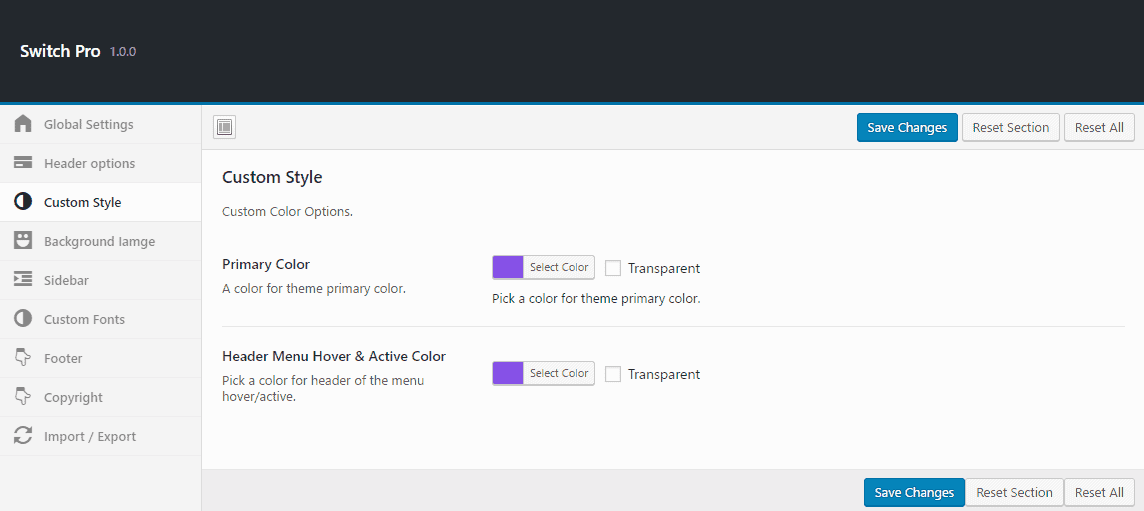The height and width of the screenshot is (511, 1144).
Task: Click the bottom Reset Section button
Action: (x=1014, y=492)
